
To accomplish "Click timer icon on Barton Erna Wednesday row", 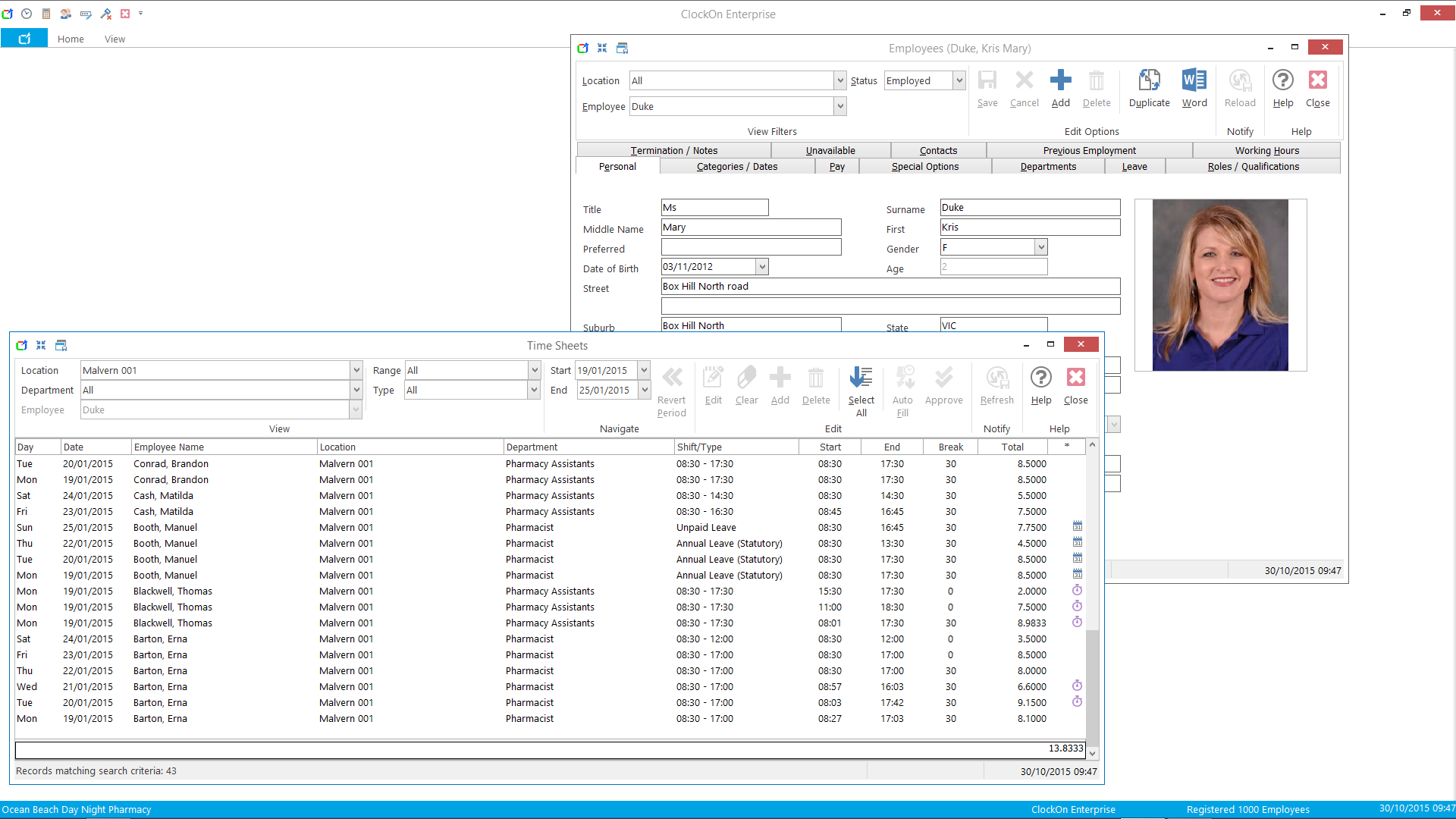I will [x=1077, y=686].
